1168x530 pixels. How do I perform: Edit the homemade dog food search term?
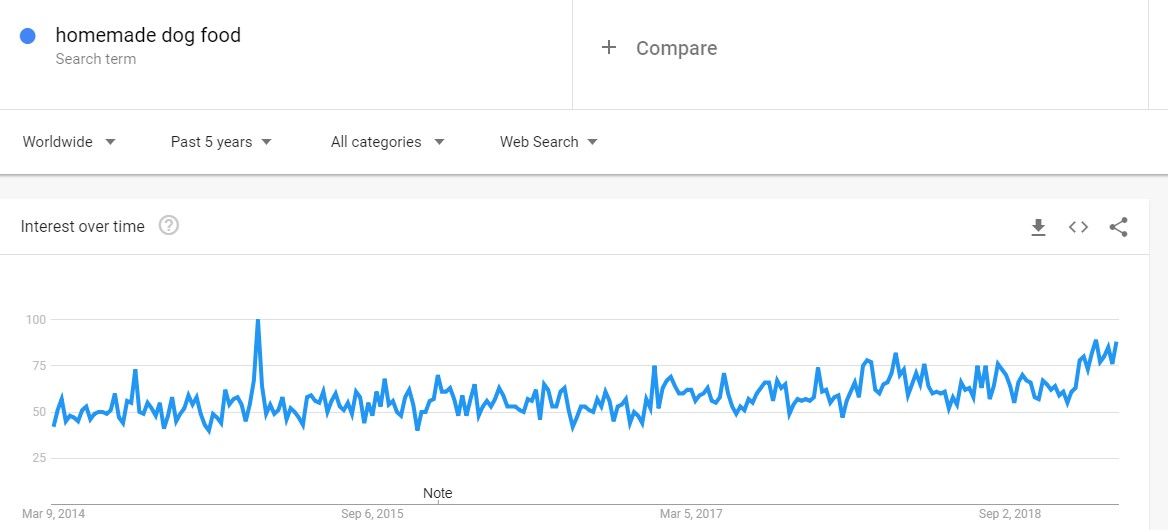click(148, 35)
